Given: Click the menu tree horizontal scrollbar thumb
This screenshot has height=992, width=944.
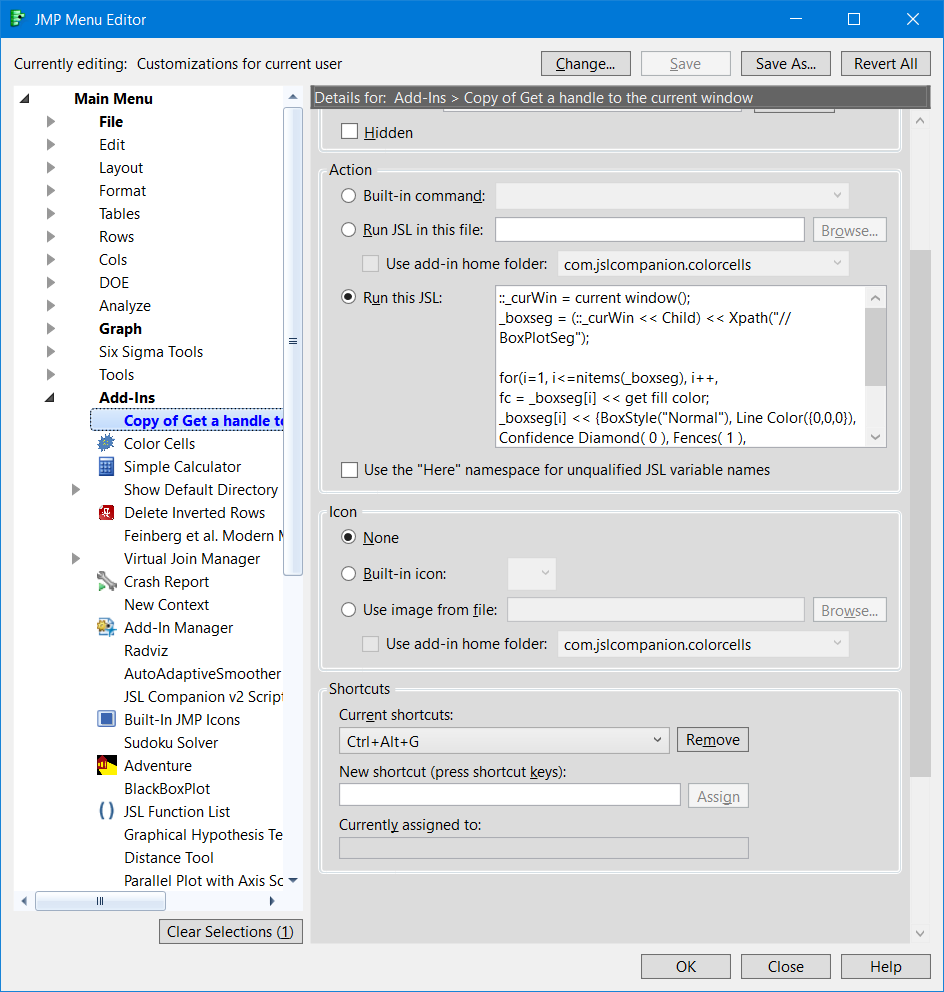Looking at the screenshot, I should [100, 901].
